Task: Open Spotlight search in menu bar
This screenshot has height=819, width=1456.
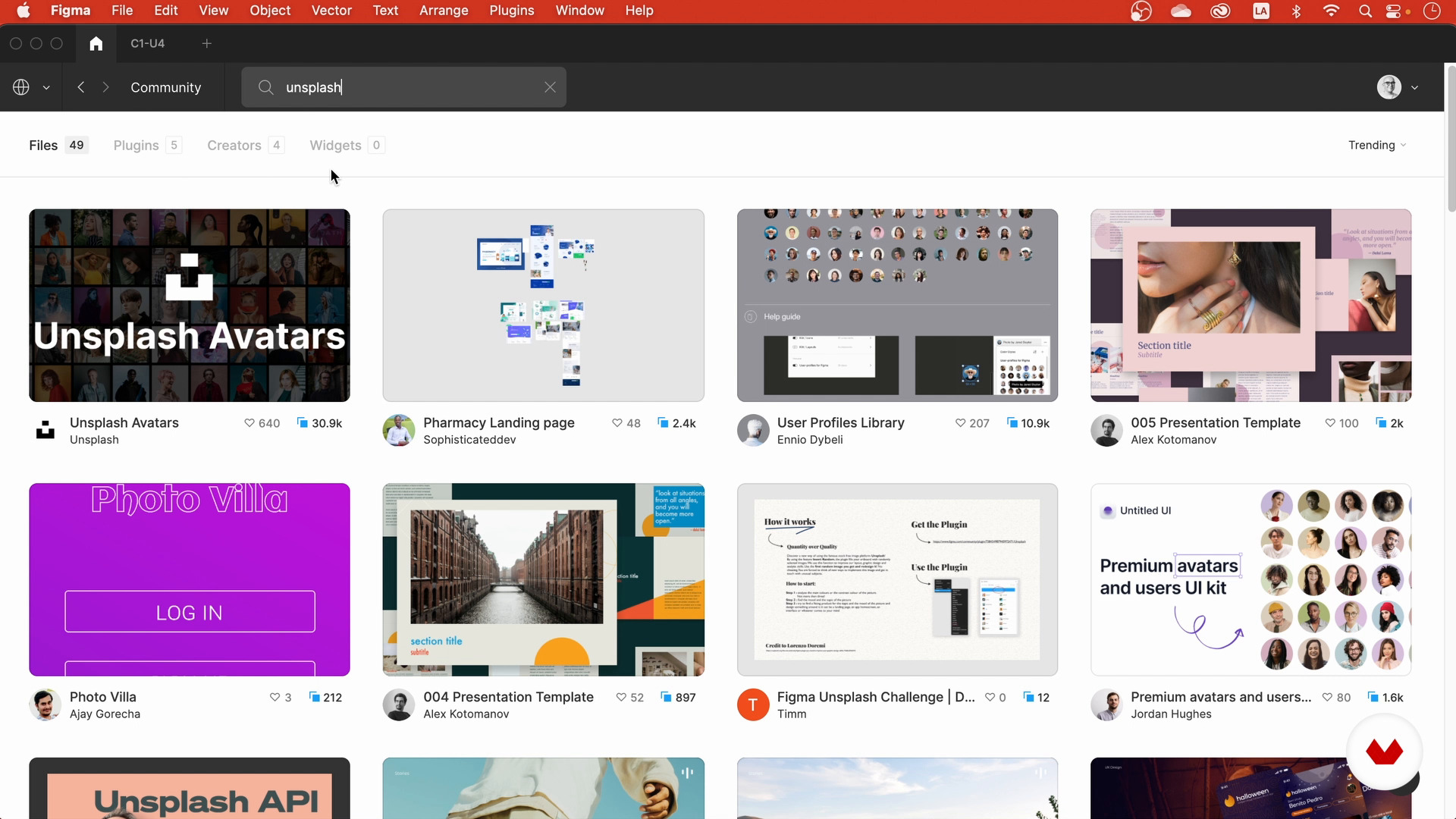Action: pos(1365,11)
